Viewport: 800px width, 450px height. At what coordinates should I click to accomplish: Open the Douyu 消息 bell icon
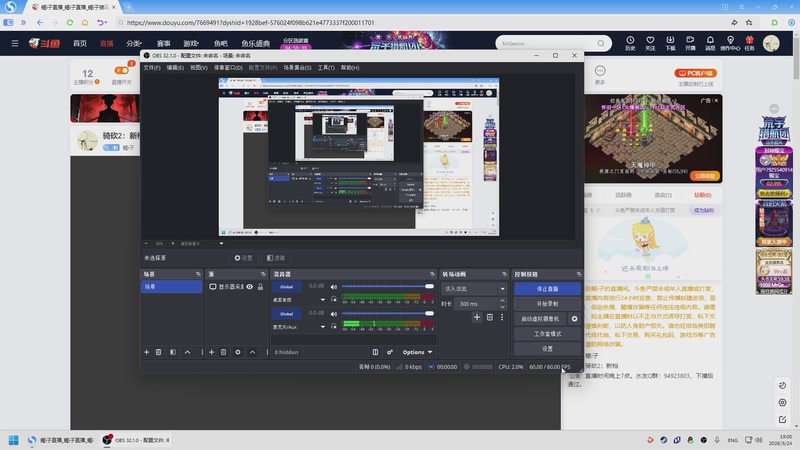pos(710,43)
